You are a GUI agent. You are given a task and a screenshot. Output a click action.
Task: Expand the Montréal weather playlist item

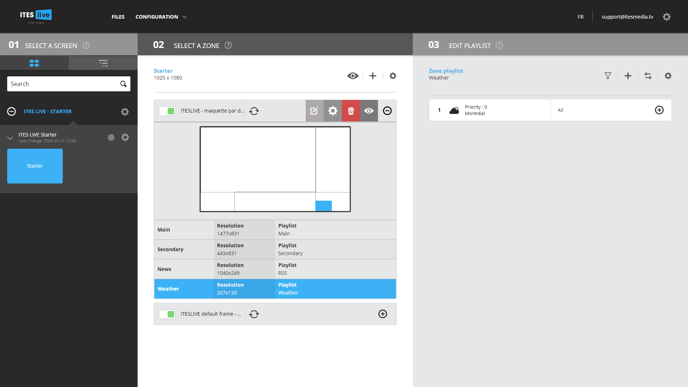pyautogui.click(x=659, y=110)
